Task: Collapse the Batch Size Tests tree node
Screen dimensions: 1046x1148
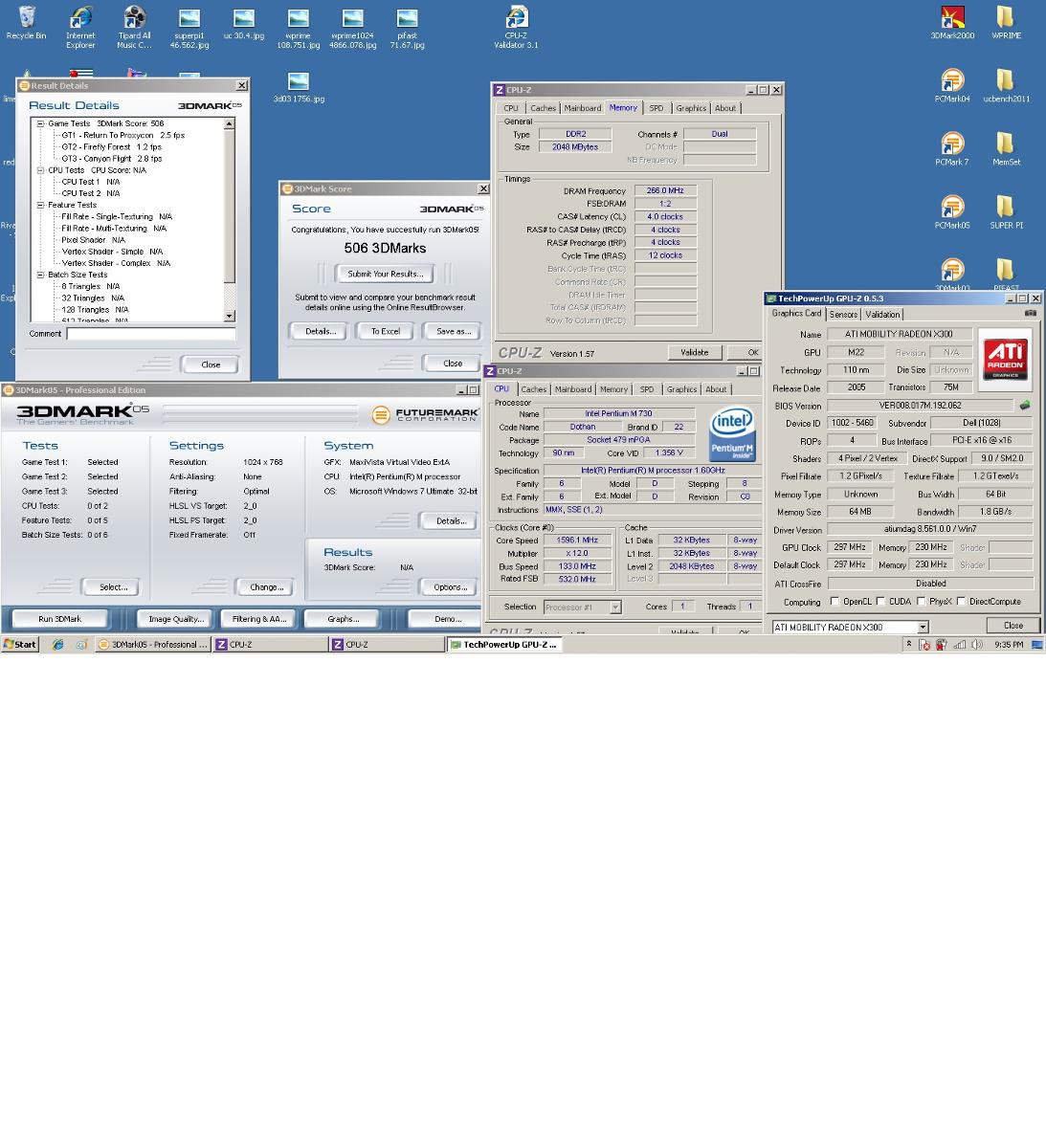Action: (41, 275)
